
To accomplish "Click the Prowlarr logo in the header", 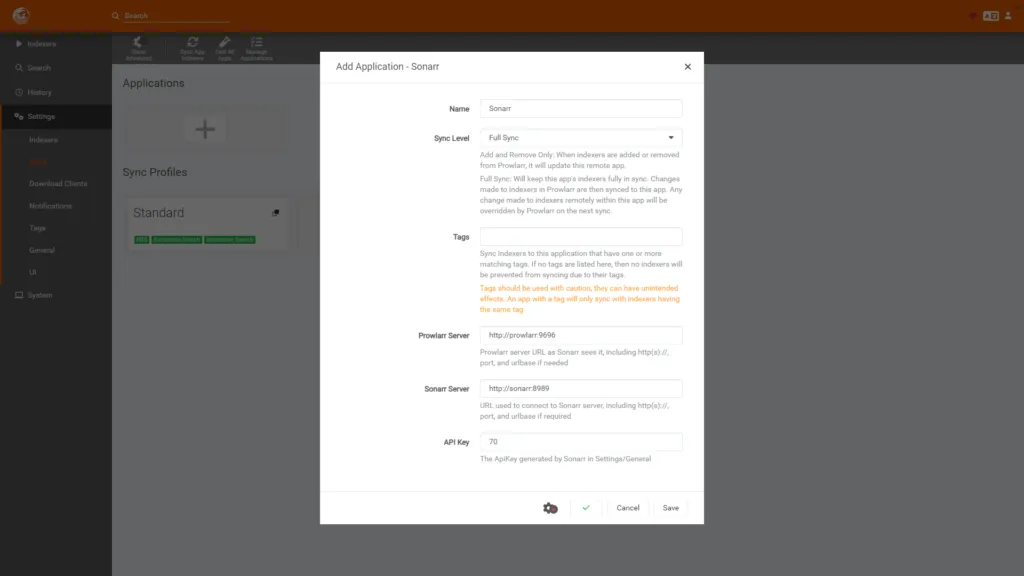I will pyautogui.click(x=21, y=16).
